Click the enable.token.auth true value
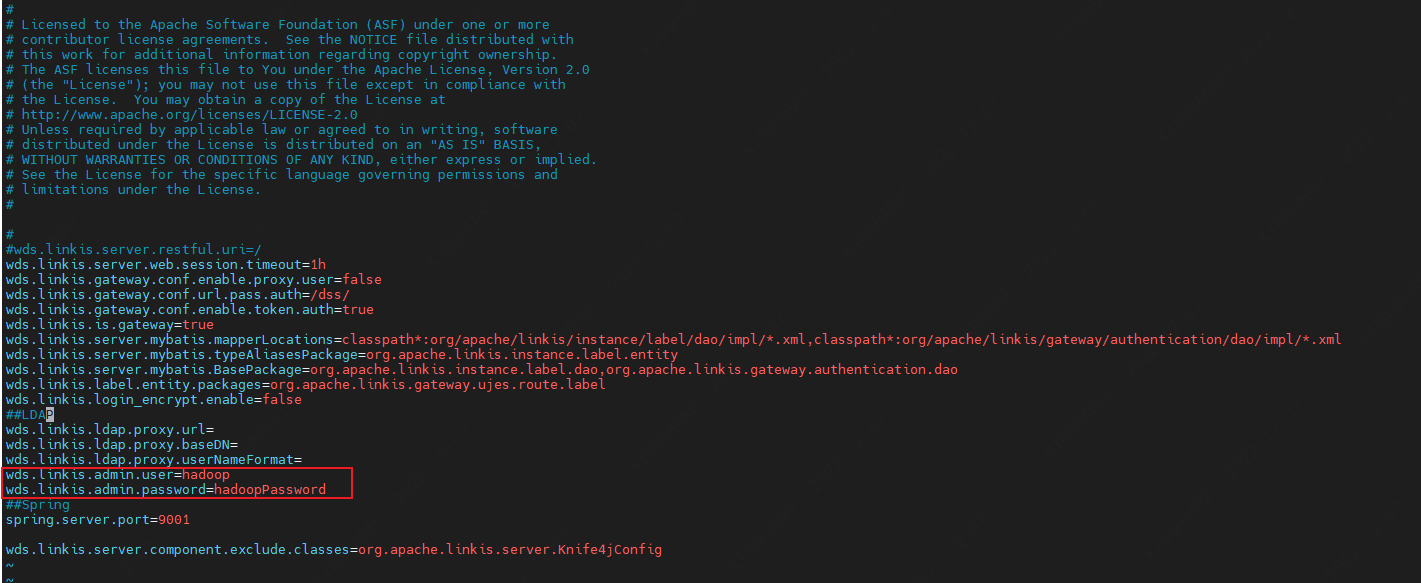Image resolution: width=1421 pixels, height=583 pixels. click(x=357, y=309)
